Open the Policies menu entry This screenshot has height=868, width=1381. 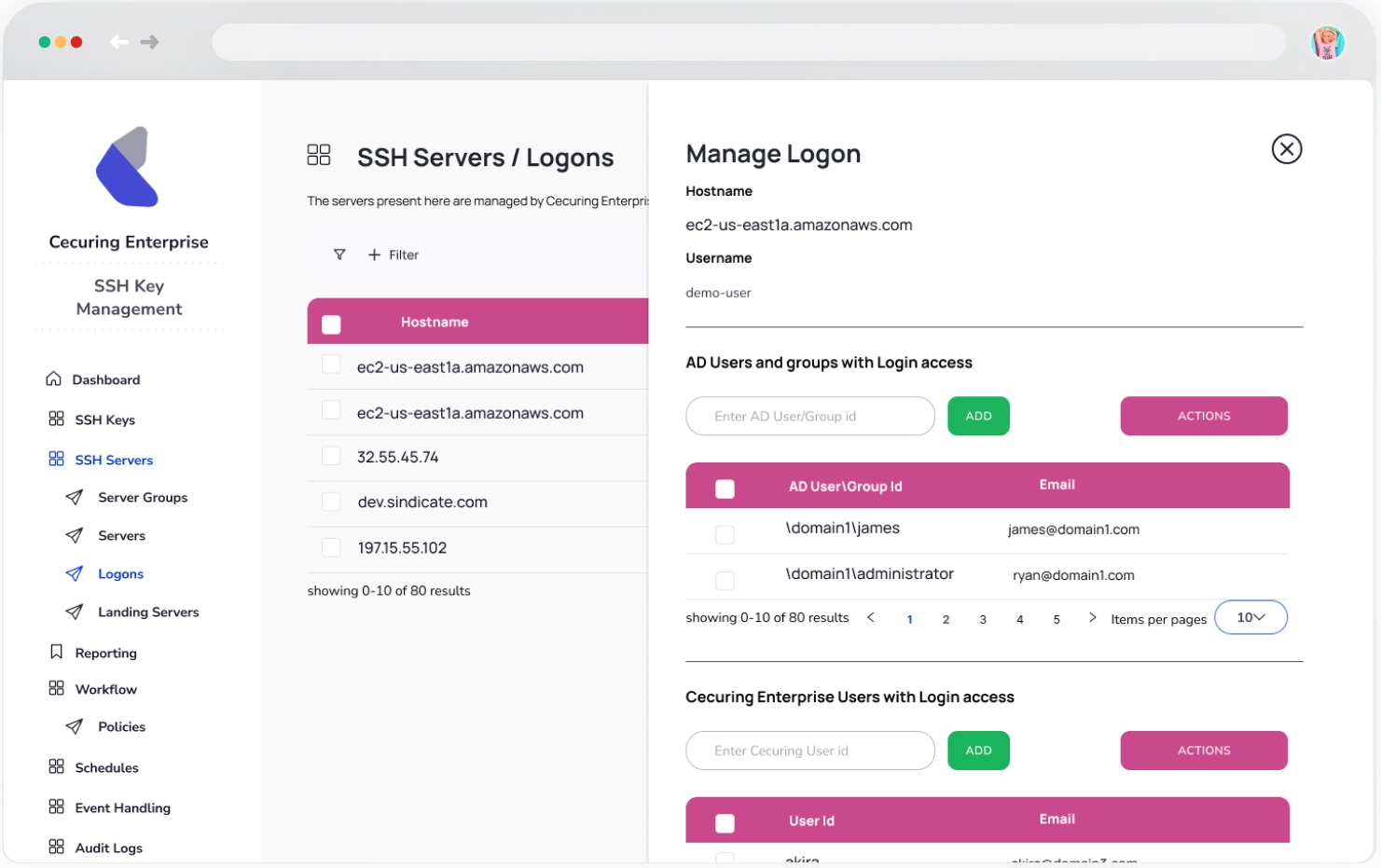(x=121, y=726)
